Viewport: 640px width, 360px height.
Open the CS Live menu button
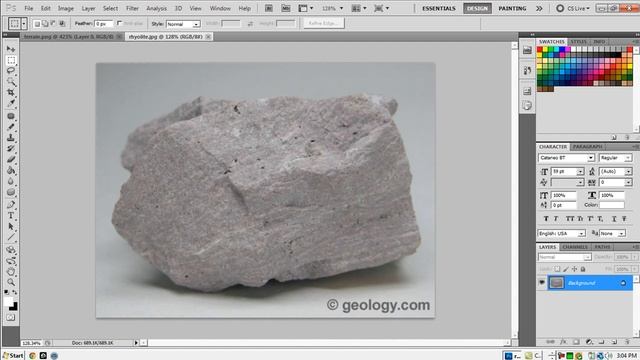(573, 8)
